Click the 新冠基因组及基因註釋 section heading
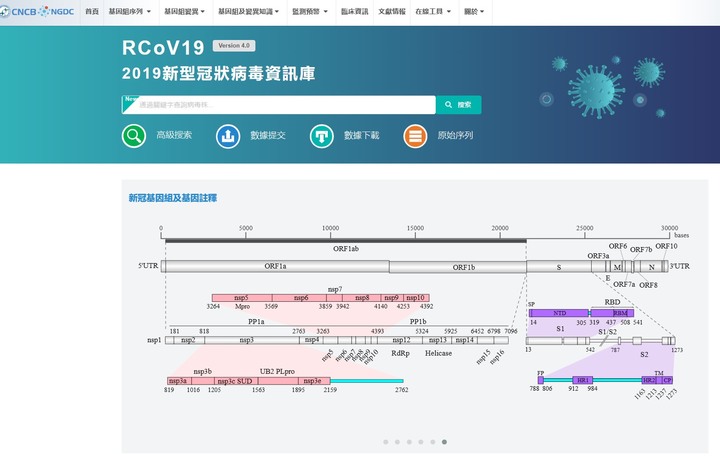The image size is (720, 460). click(x=173, y=198)
